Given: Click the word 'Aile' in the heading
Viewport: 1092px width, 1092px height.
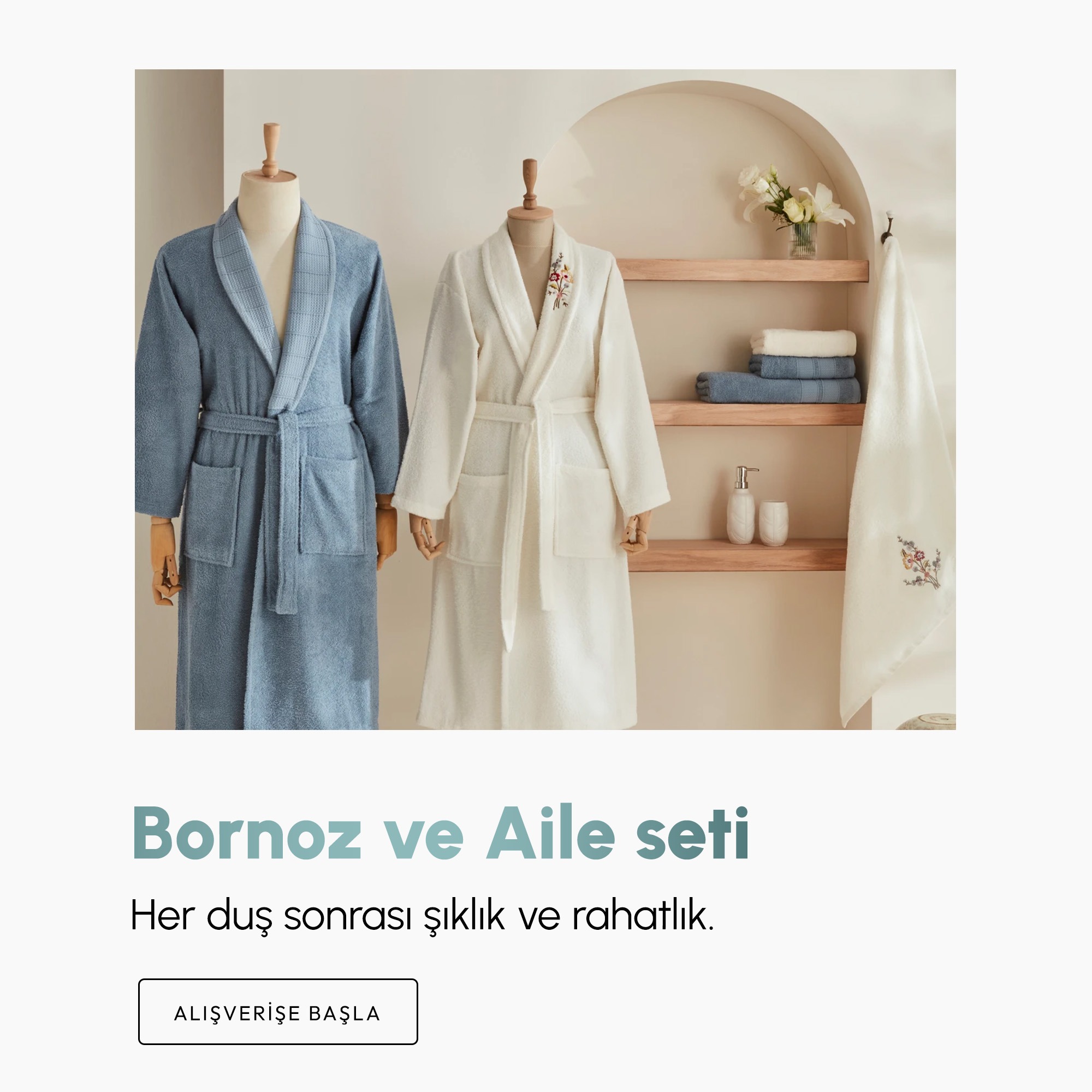Looking at the screenshot, I should [x=550, y=833].
